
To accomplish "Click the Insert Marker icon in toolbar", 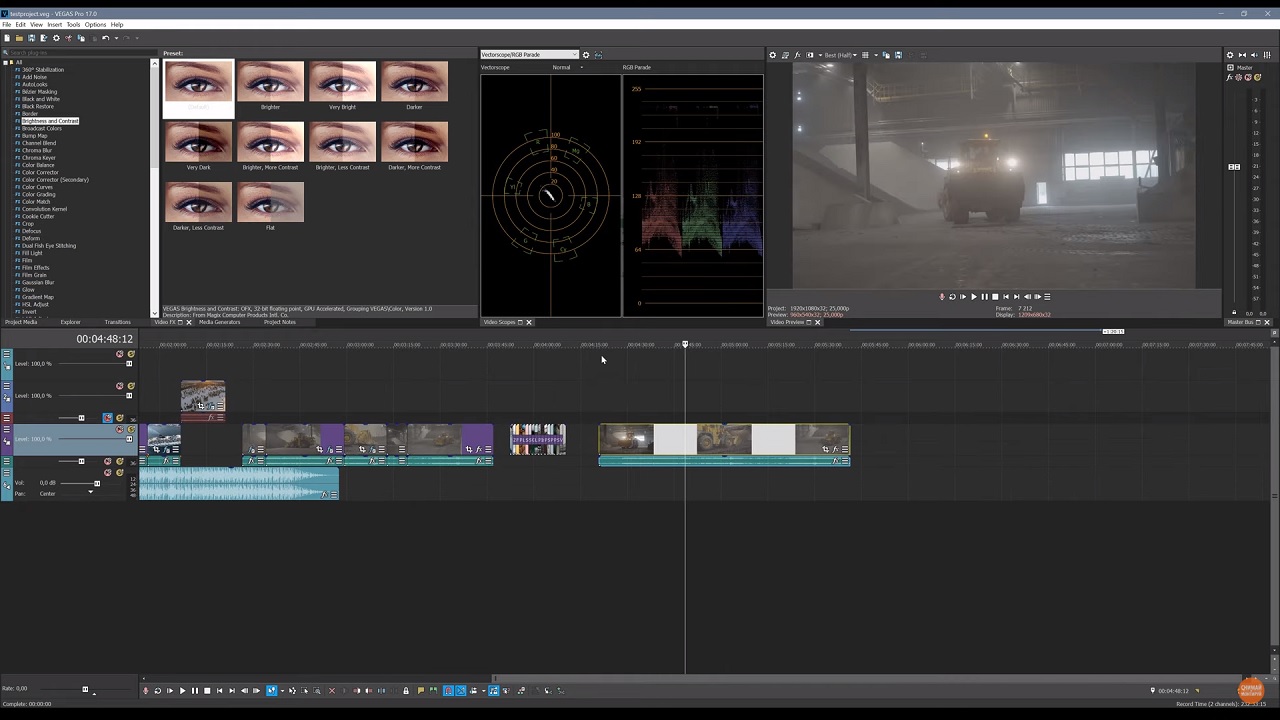I will pos(420,691).
